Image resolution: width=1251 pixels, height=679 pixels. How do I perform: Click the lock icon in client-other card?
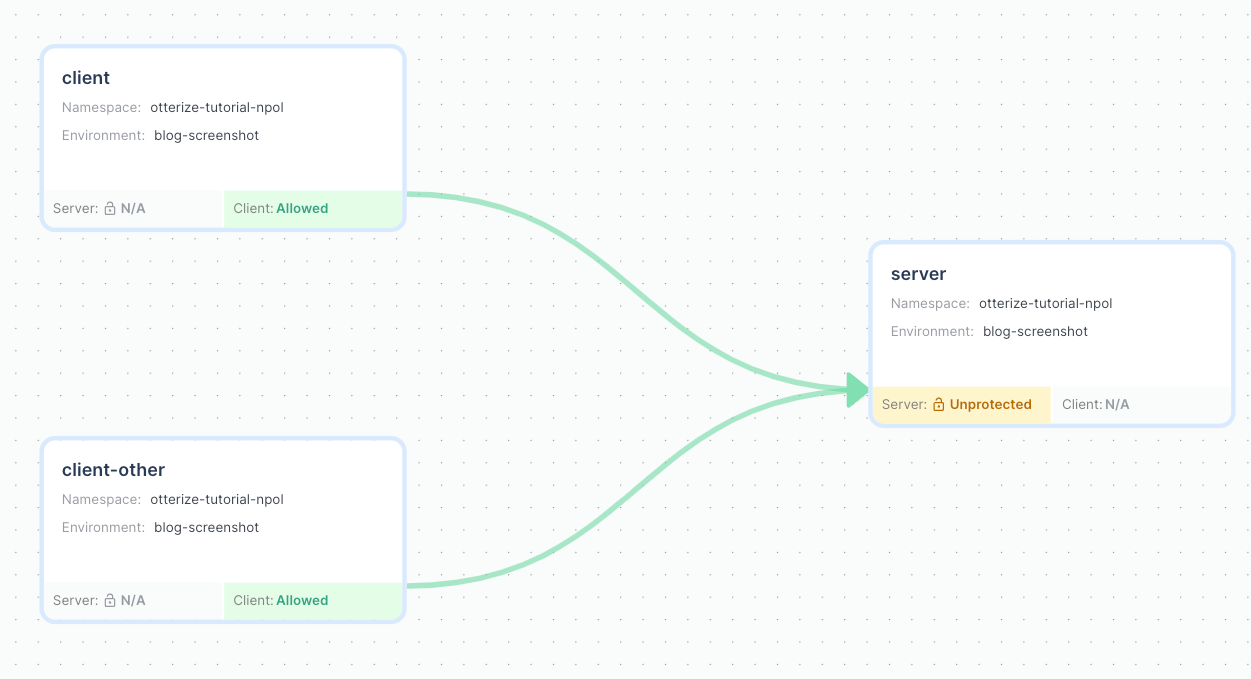110,601
